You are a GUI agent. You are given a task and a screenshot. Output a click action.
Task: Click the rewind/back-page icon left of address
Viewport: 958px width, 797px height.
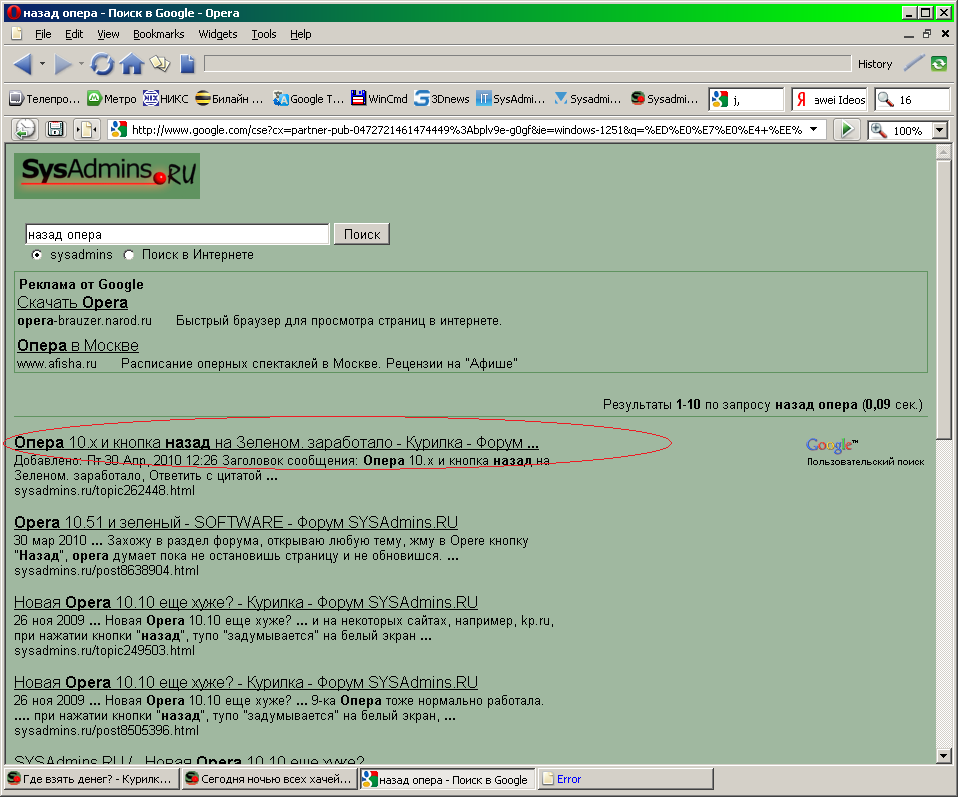(x=25, y=130)
